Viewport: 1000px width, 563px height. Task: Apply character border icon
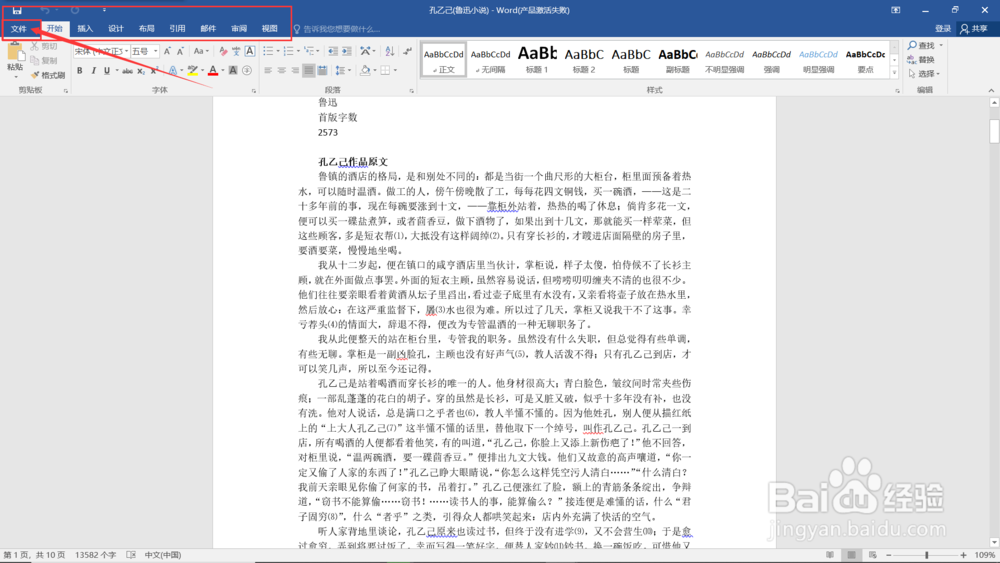click(250, 51)
